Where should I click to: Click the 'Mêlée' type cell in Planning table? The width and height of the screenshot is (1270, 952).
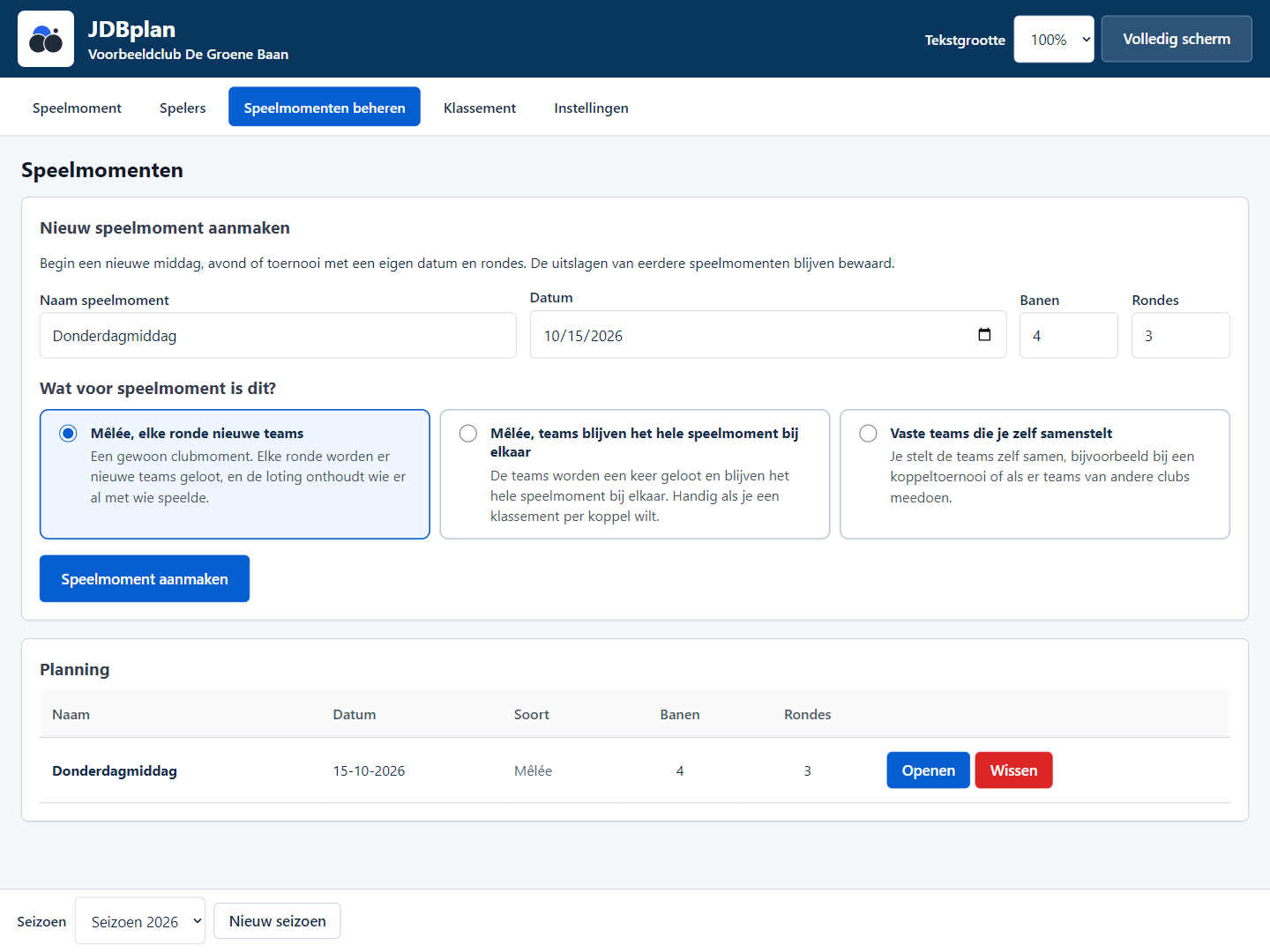click(534, 770)
